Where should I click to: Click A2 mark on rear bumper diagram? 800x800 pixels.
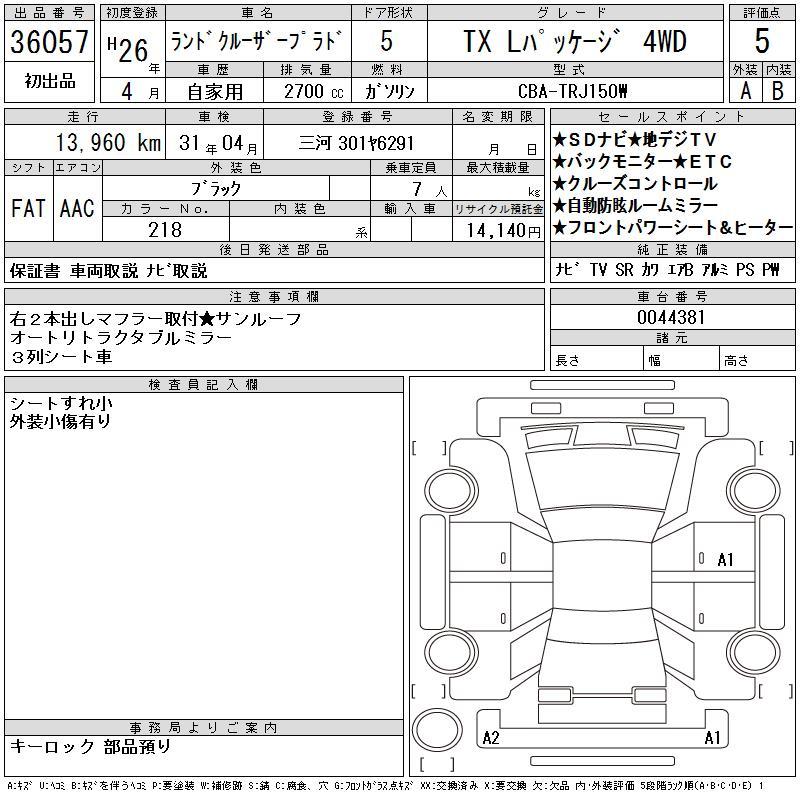coord(491,738)
